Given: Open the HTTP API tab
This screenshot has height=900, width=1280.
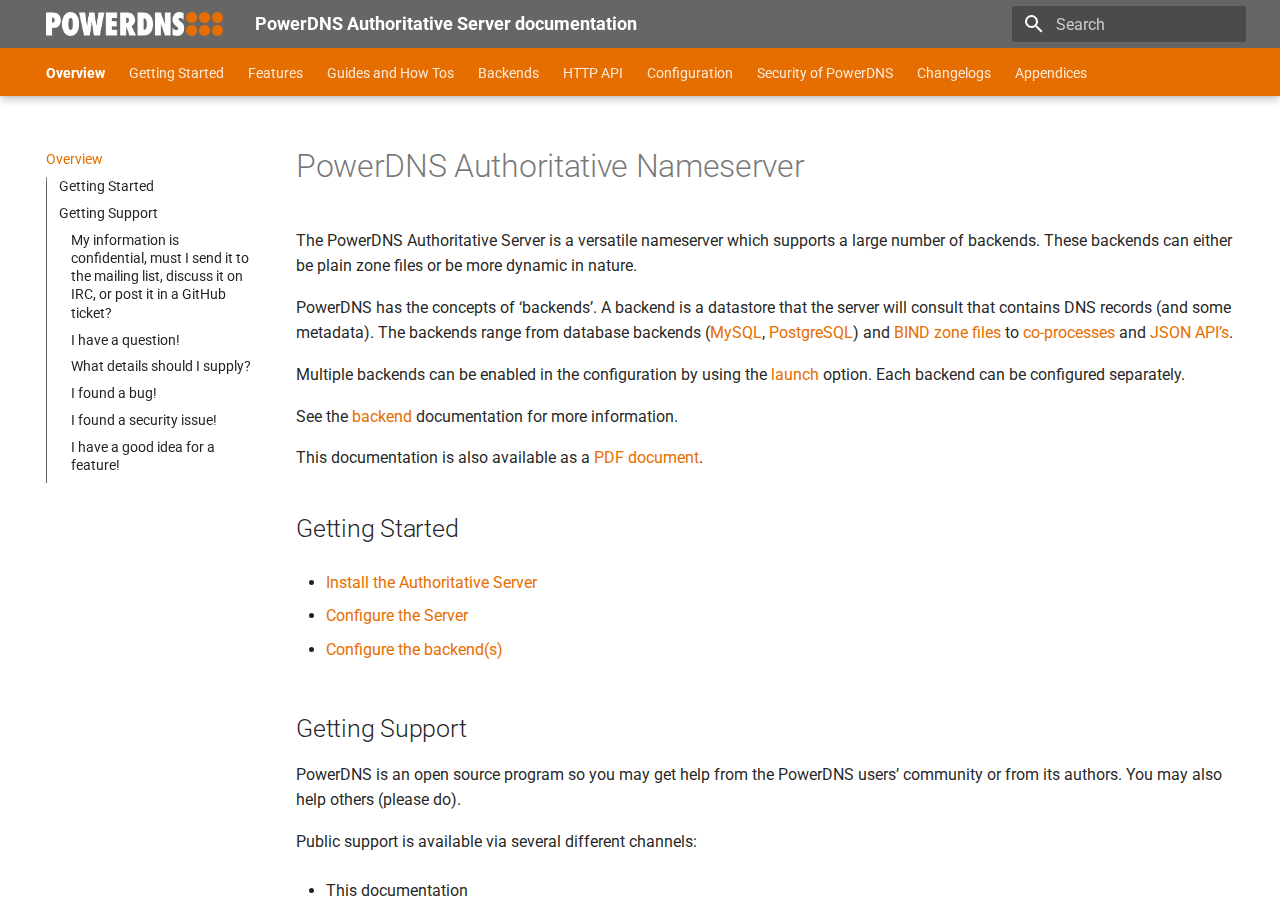Looking at the screenshot, I should click(x=593, y=73).
